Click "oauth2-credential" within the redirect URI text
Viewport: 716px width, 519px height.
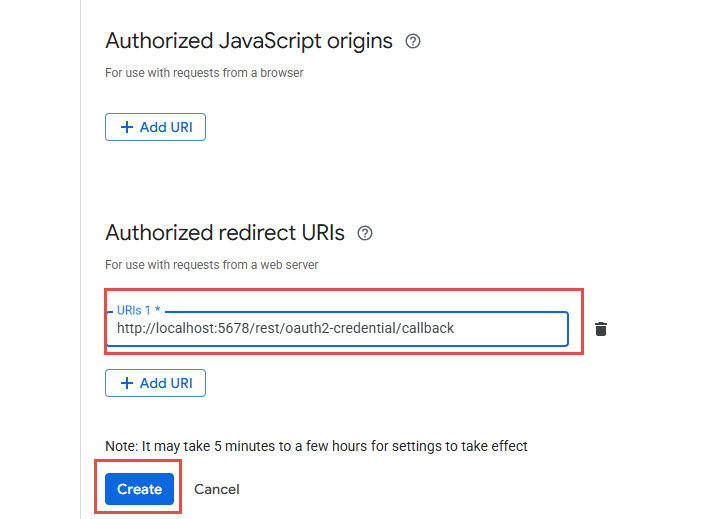(338, 328)
